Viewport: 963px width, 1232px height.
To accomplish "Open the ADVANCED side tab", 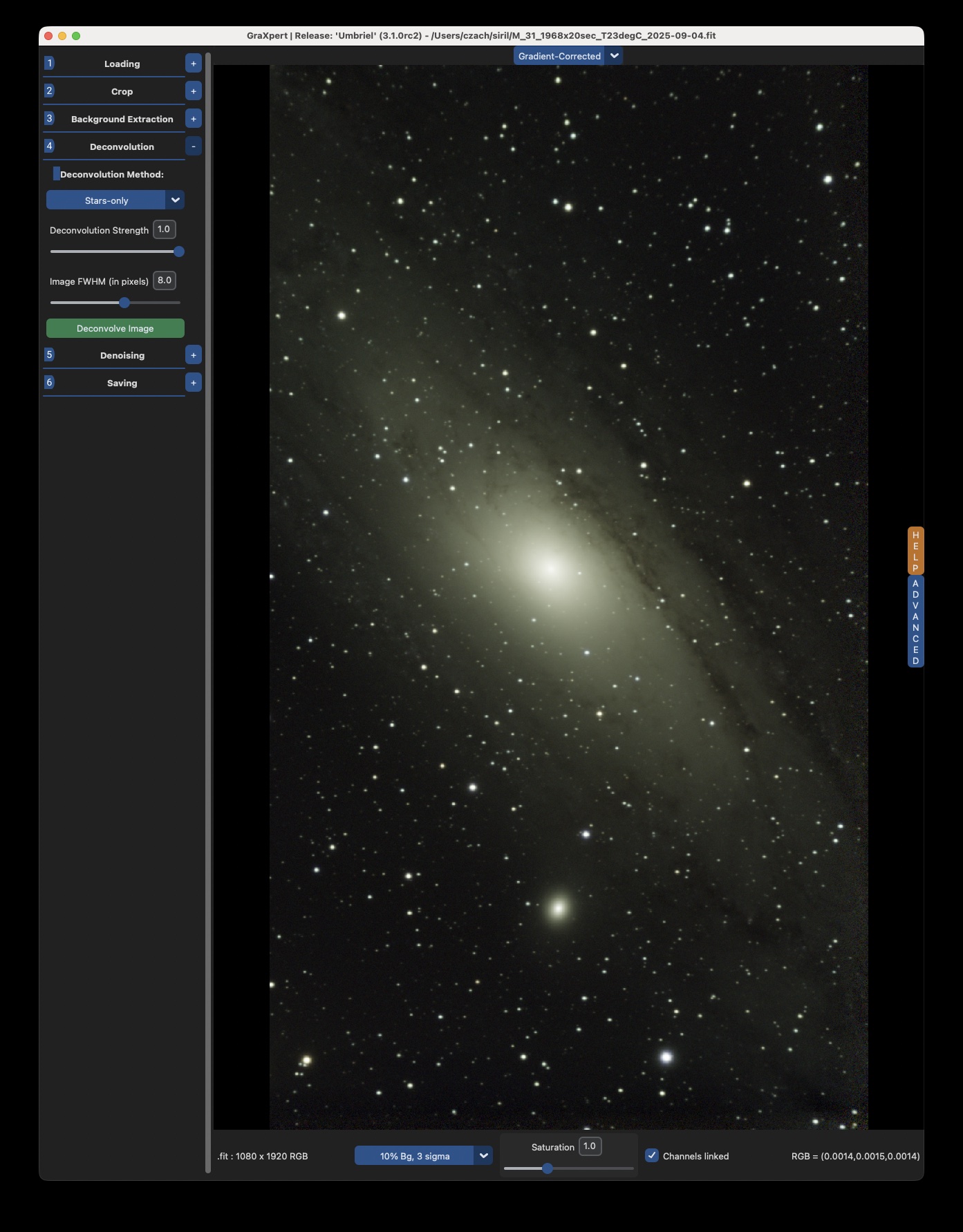I will (x=915, y=622).
